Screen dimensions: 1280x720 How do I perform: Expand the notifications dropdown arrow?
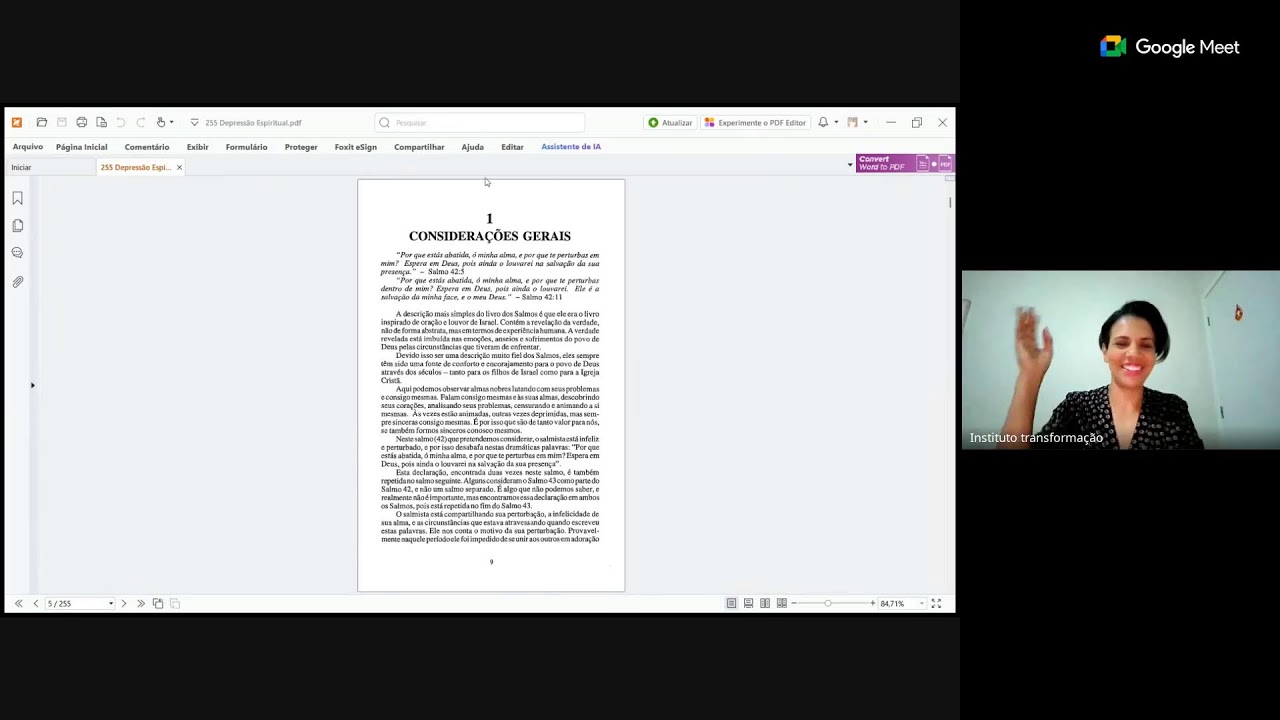[835, 122]
